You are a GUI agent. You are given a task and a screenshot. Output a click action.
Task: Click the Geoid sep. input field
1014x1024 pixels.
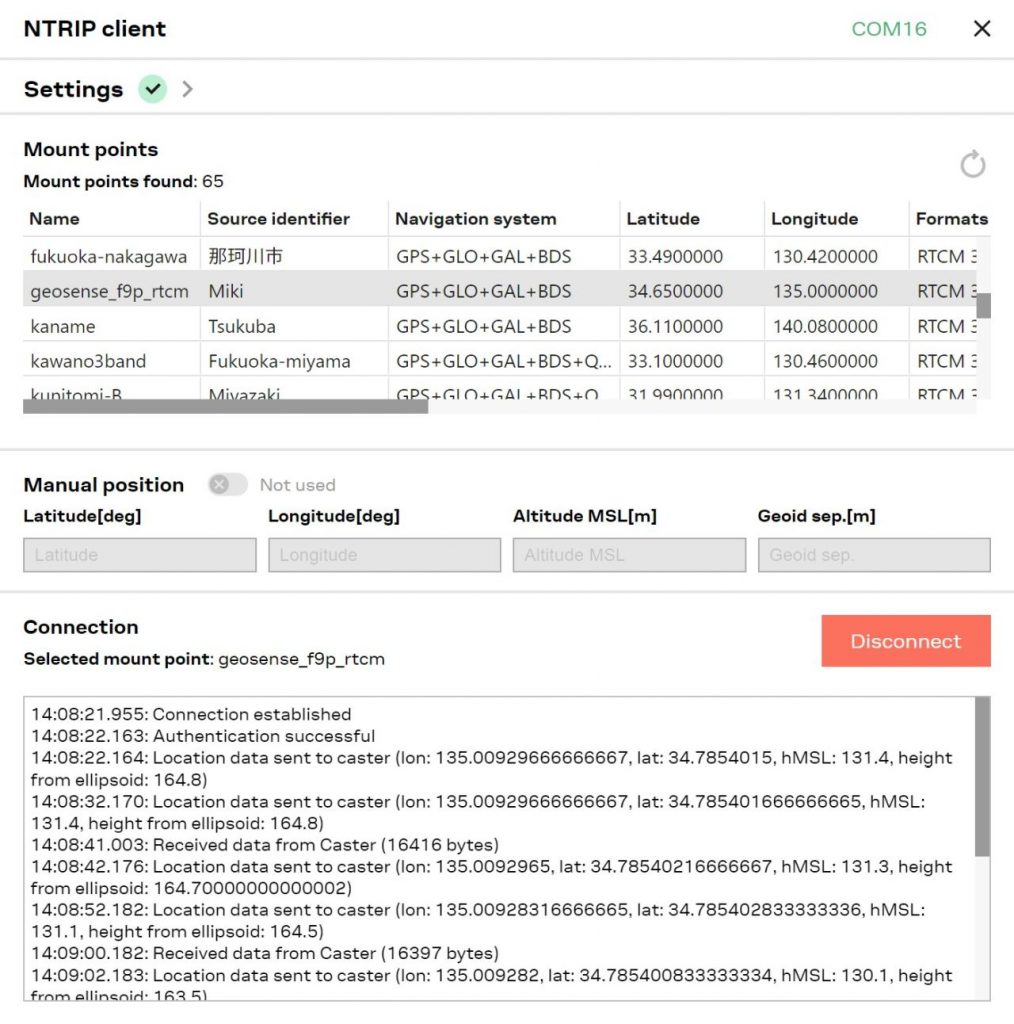point(874,555)
